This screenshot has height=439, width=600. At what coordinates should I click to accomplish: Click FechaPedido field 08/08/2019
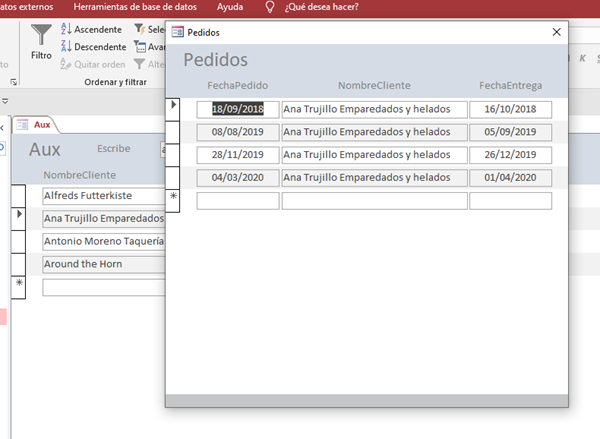[238, 132]
